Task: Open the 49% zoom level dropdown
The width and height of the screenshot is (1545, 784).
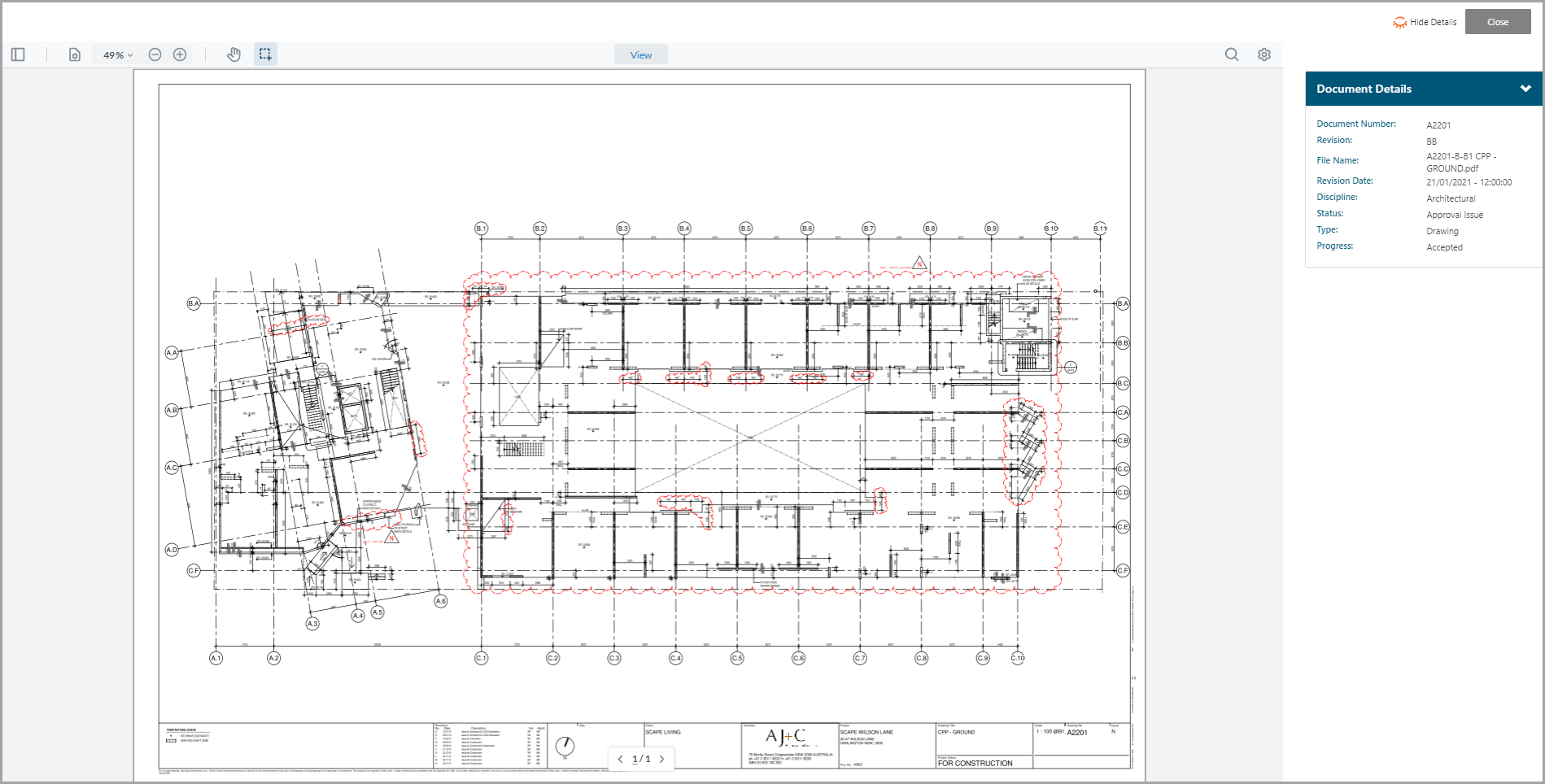Action: [117, 55]
